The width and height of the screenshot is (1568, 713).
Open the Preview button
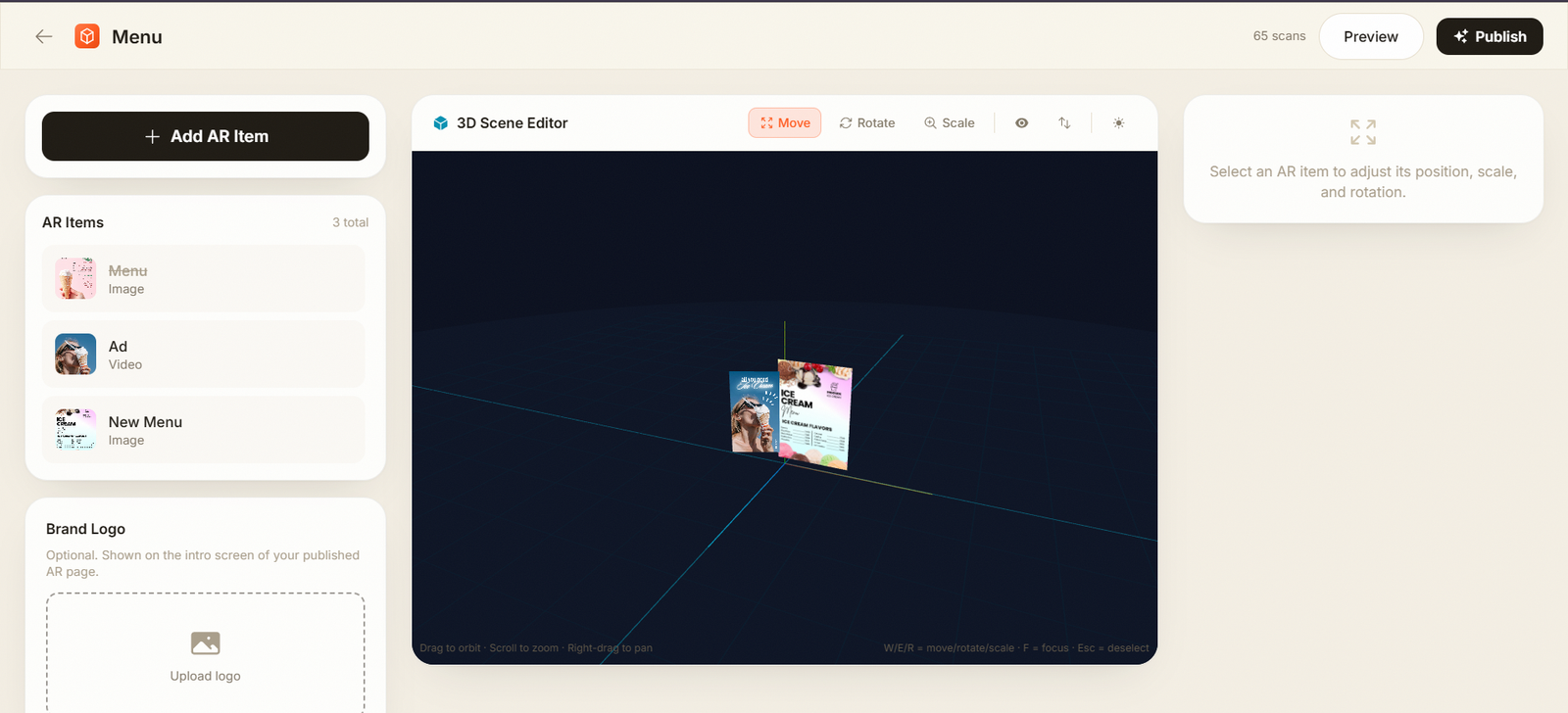1371,36
